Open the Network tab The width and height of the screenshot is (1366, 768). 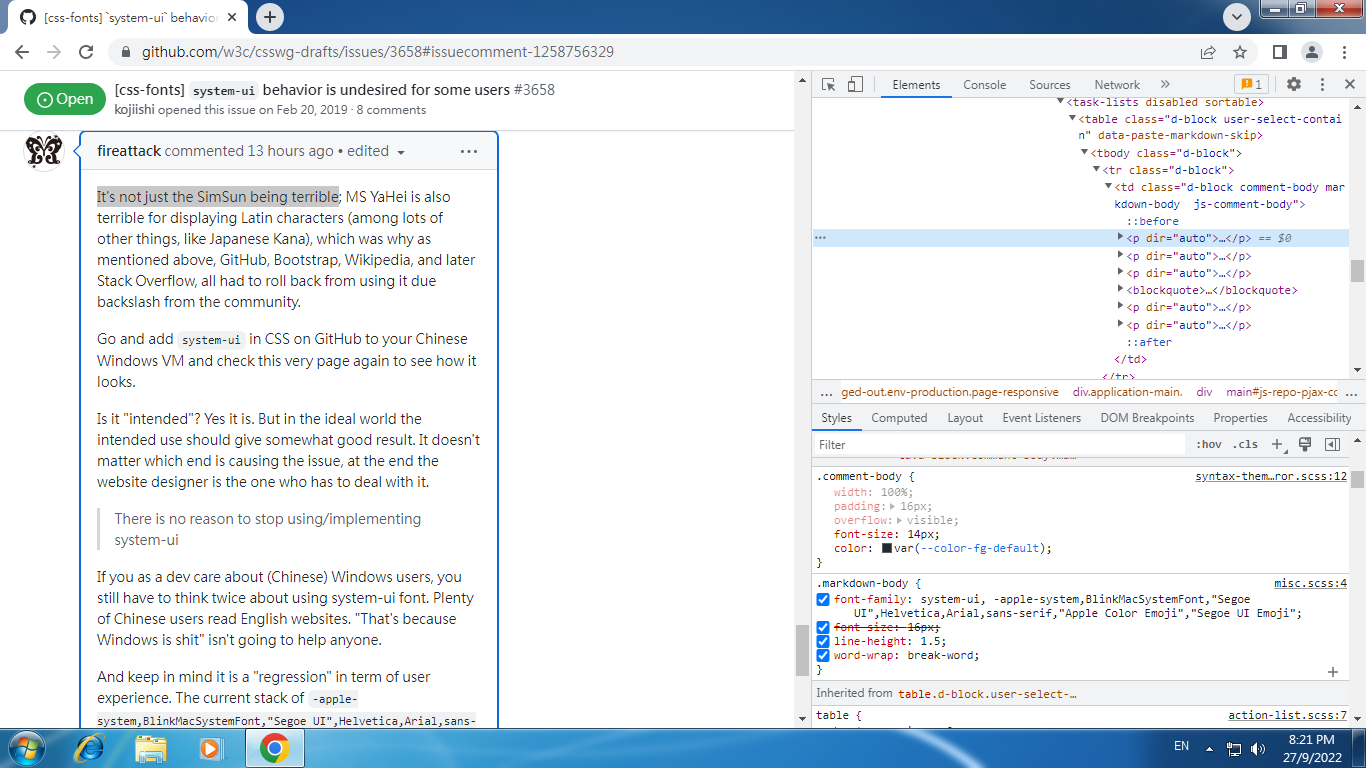(1117, 85)
